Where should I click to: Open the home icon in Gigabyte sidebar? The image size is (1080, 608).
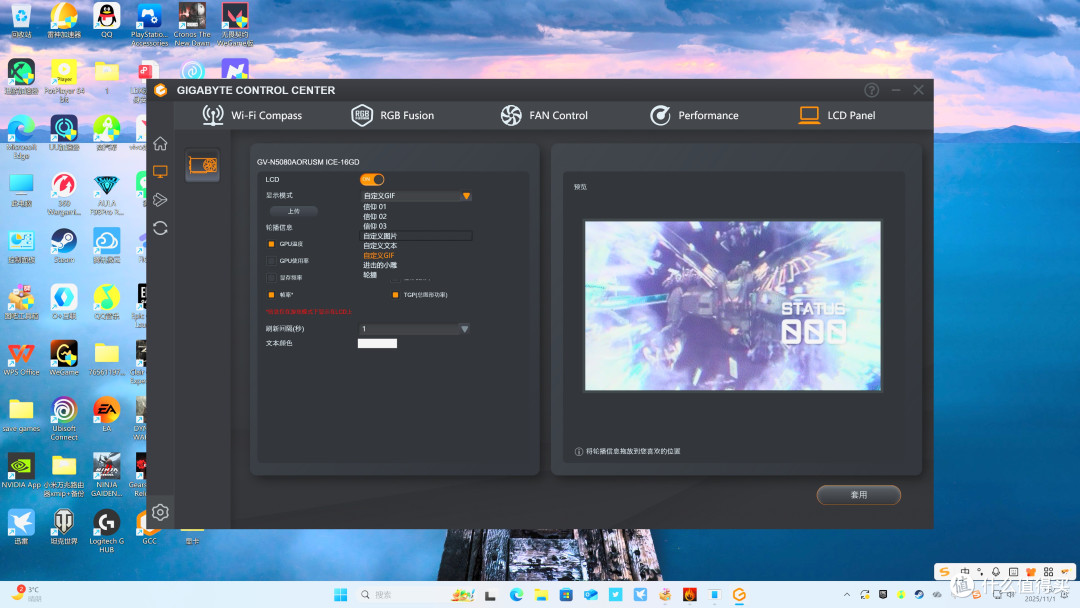point(160,143)
